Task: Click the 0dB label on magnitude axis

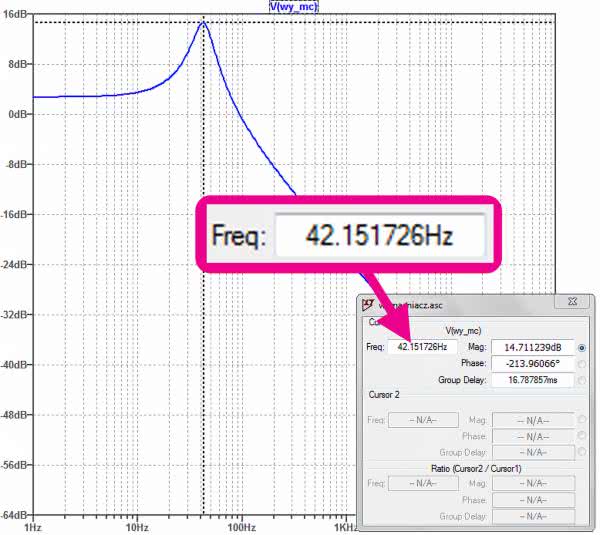Action: (15, 114)
